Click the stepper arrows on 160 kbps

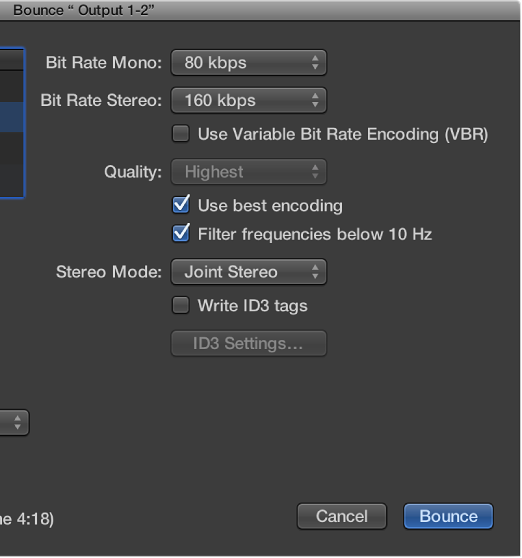tap(315, 100)
